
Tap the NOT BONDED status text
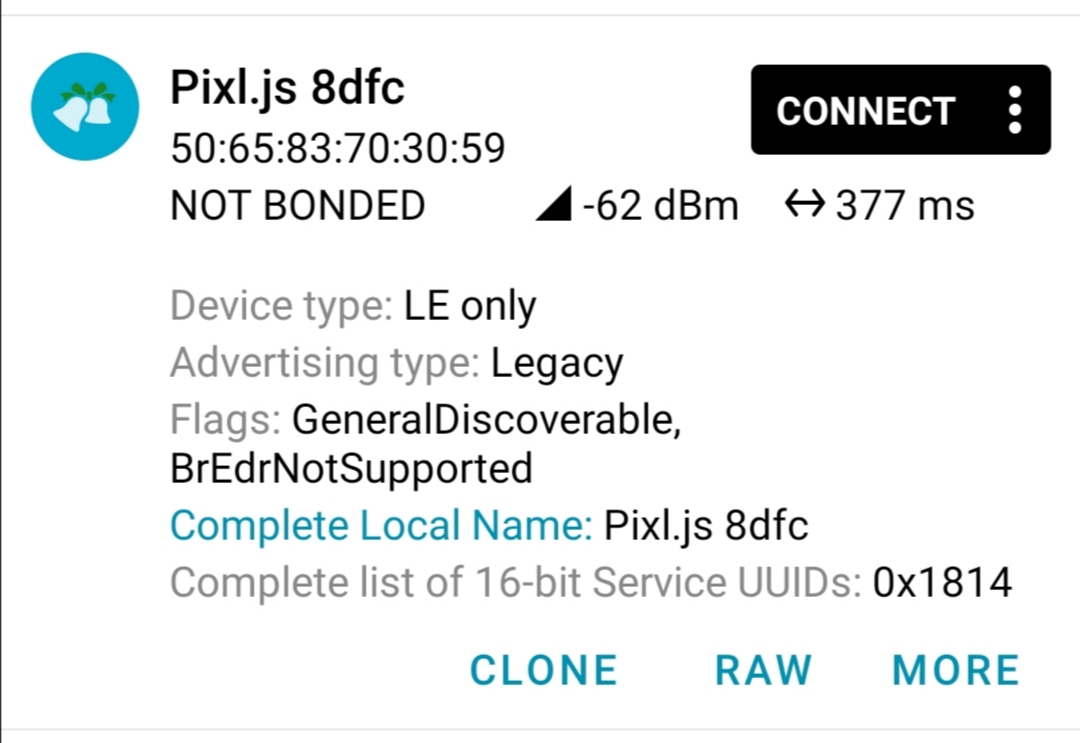[298, 205]
